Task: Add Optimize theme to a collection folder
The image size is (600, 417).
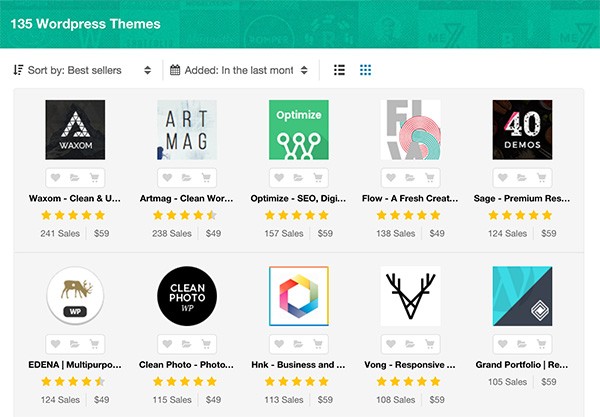Action: click(298, 178)
